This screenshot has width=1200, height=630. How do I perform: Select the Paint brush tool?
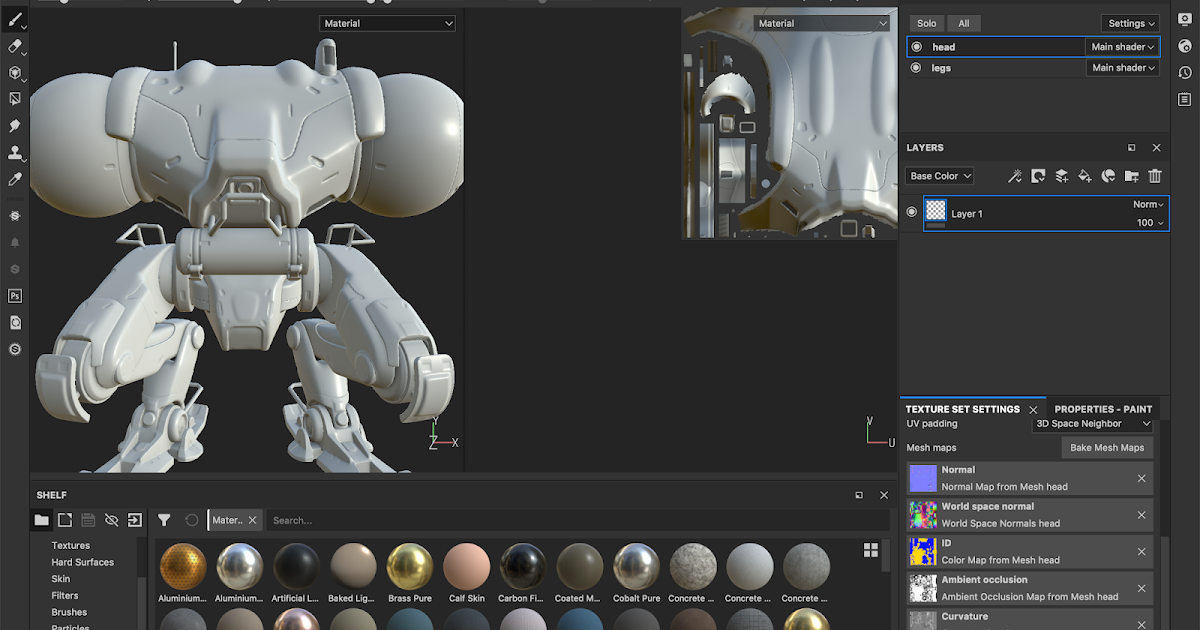point(15,19)
